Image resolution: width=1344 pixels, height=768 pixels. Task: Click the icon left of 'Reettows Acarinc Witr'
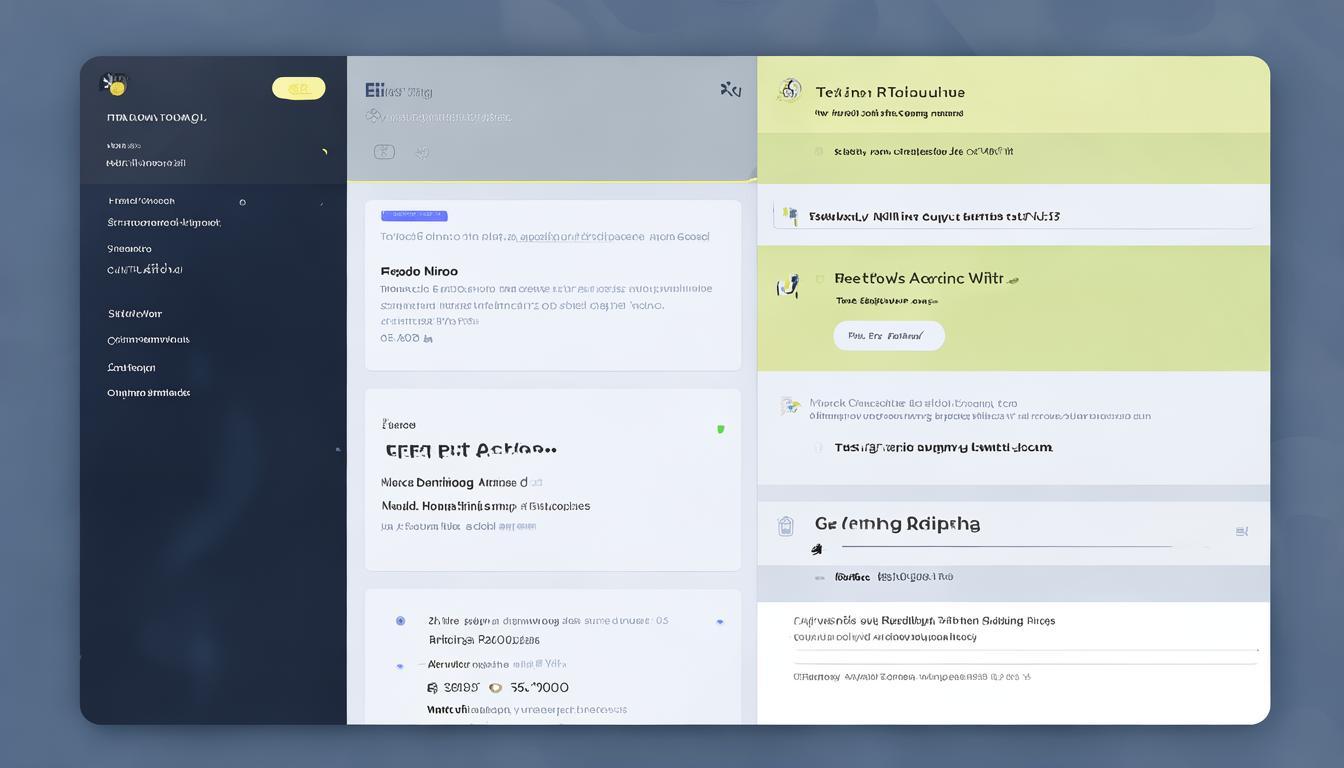(788, 287)
